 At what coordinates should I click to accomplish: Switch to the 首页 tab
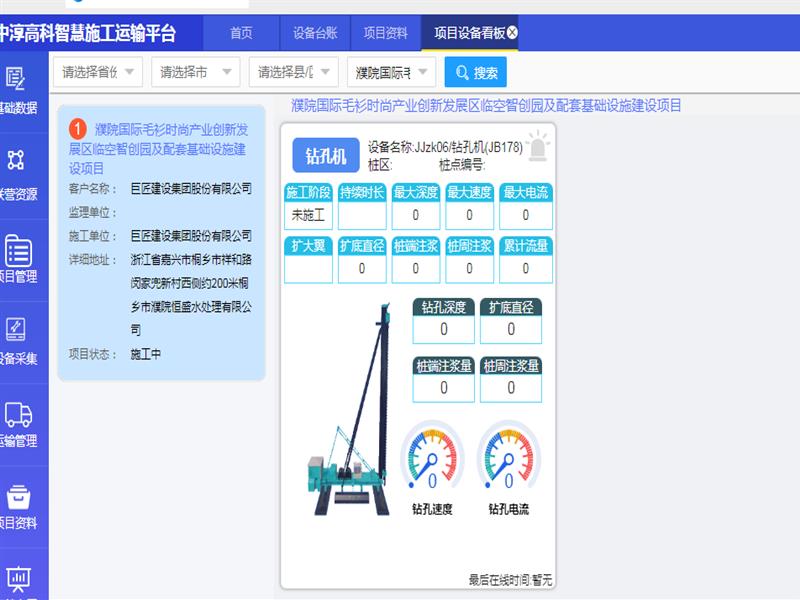click(241, 33)
